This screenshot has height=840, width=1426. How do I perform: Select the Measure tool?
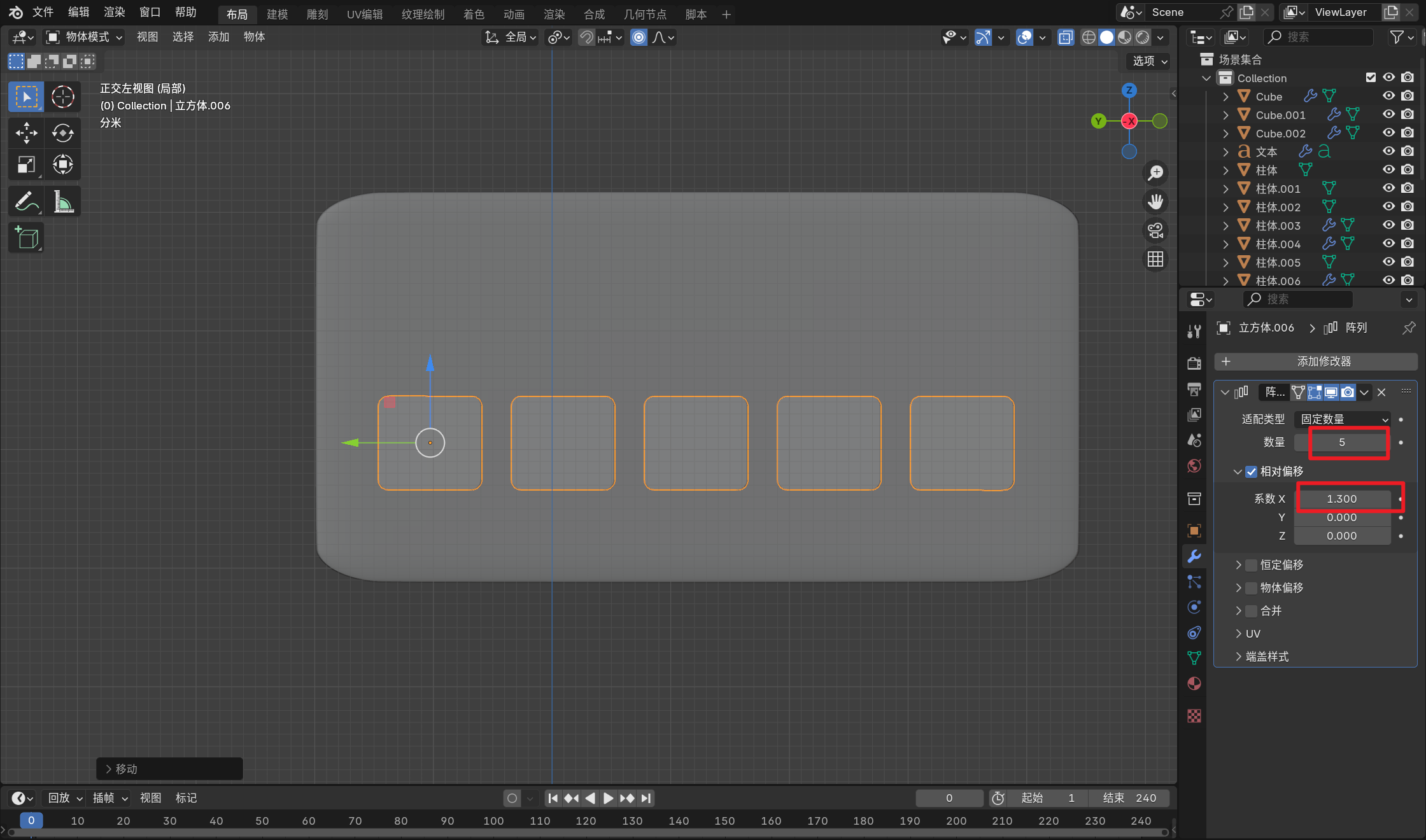click(62, 202)
